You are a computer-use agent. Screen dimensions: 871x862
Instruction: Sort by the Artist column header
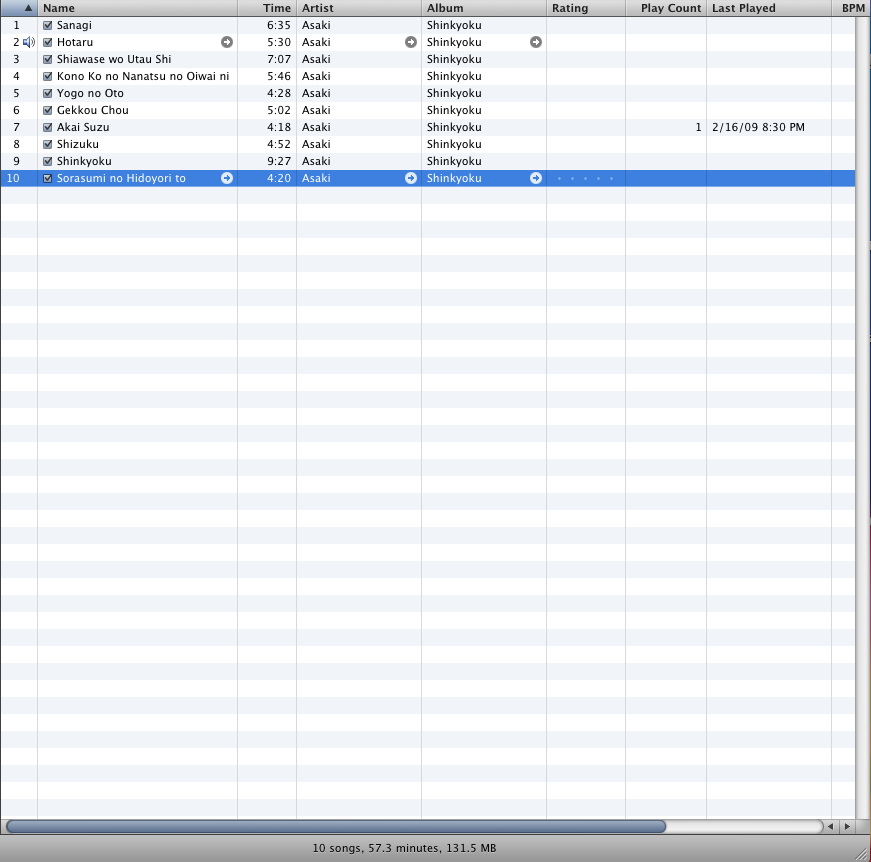[x=359, y=8]
